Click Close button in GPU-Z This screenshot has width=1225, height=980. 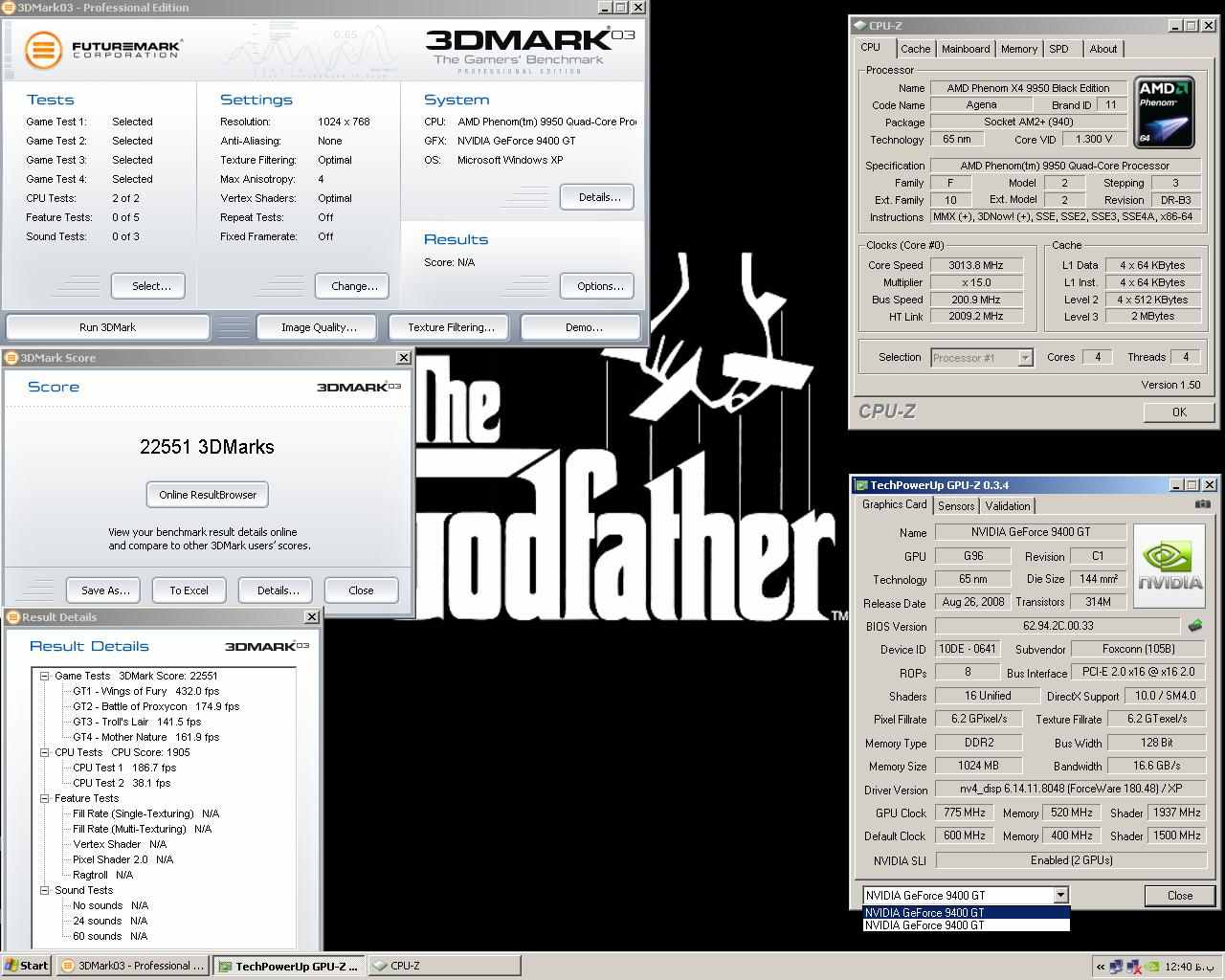click(x=1179, y=896)
